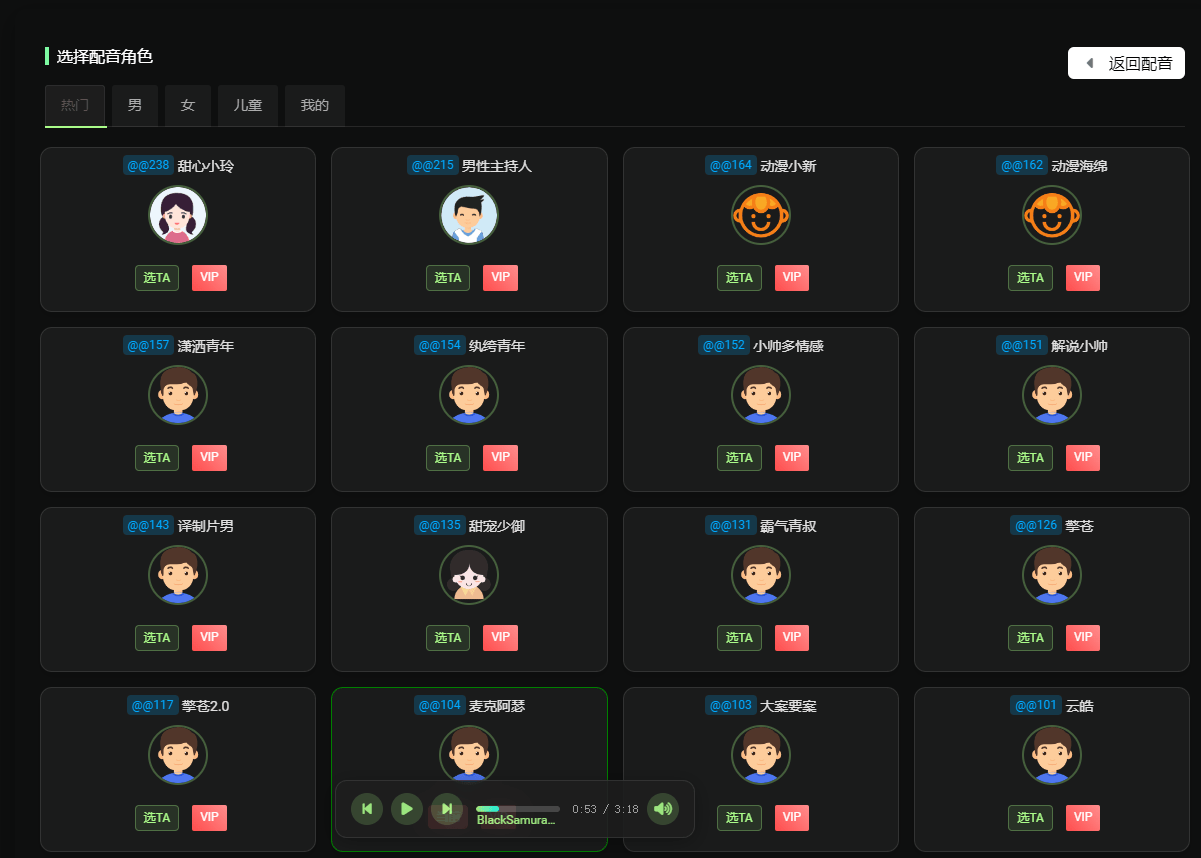The width and height of the screenshot is (1201, 858).
Task: Click the 云皓 avatar icon
Action: point(1052,755)
